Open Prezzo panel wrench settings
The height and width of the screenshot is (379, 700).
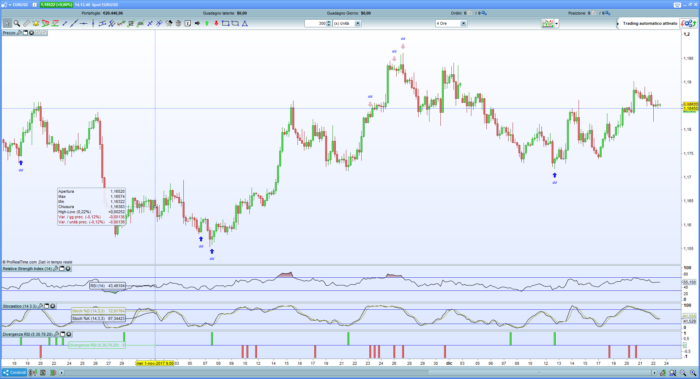(19, 33)
